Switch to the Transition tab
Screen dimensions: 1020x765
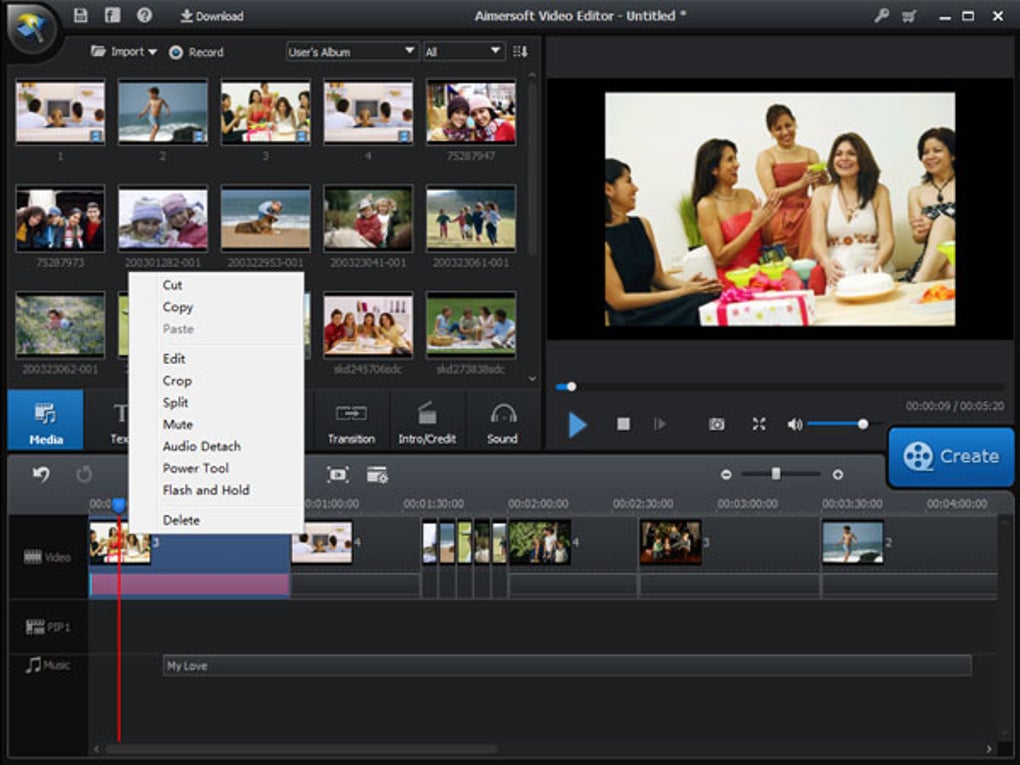click(351, 423)
